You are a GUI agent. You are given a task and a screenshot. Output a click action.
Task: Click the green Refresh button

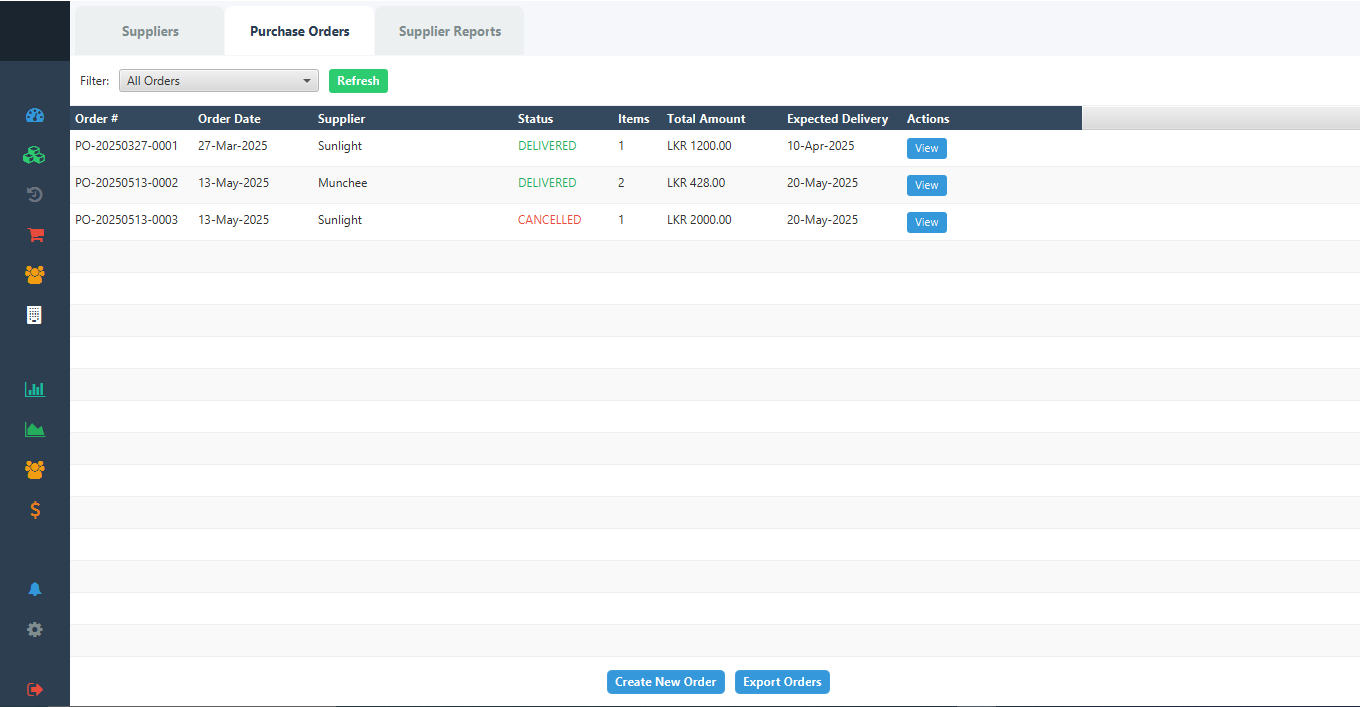point(358,81)
